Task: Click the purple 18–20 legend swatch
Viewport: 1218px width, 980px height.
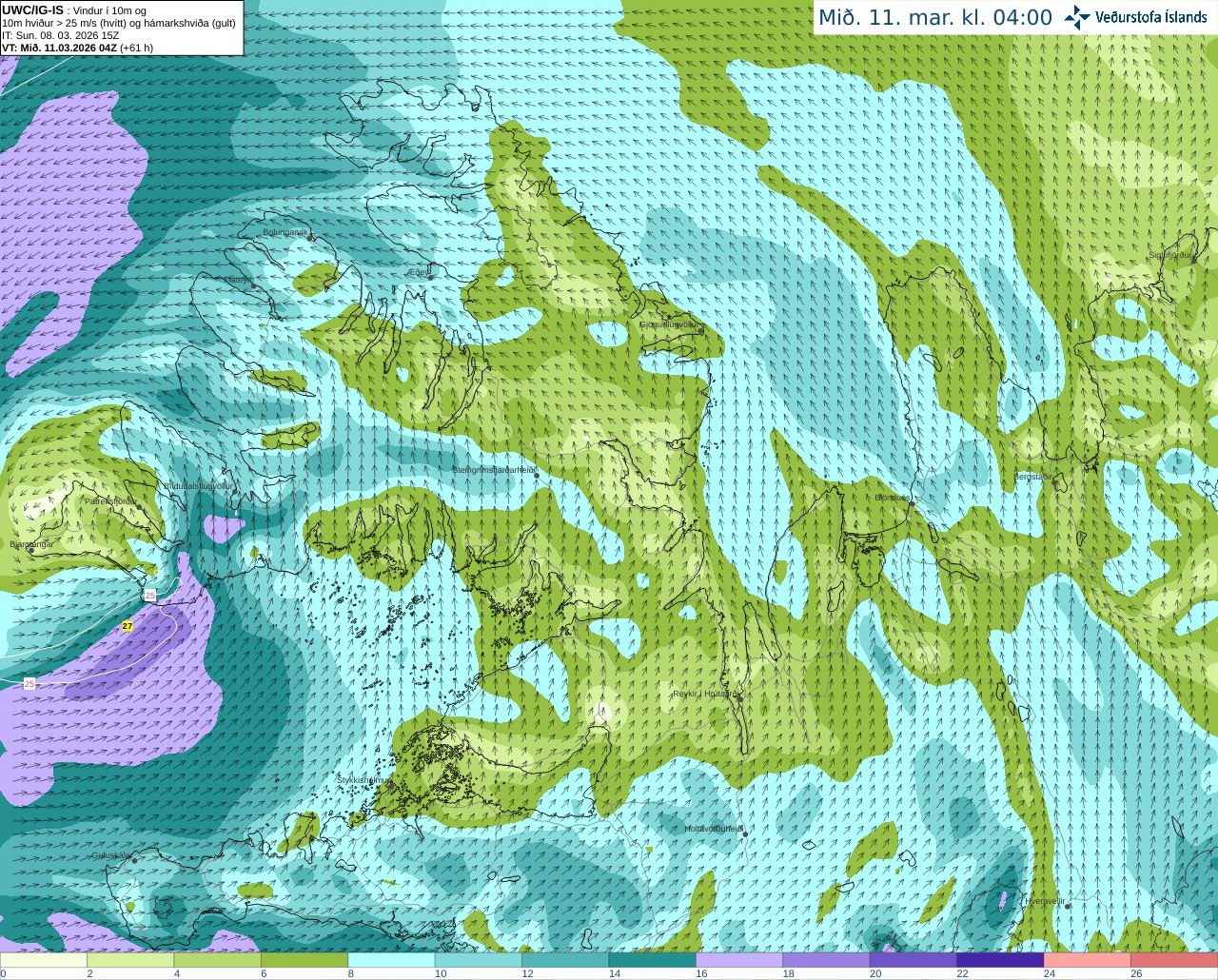Action: [x=827, y=960]
